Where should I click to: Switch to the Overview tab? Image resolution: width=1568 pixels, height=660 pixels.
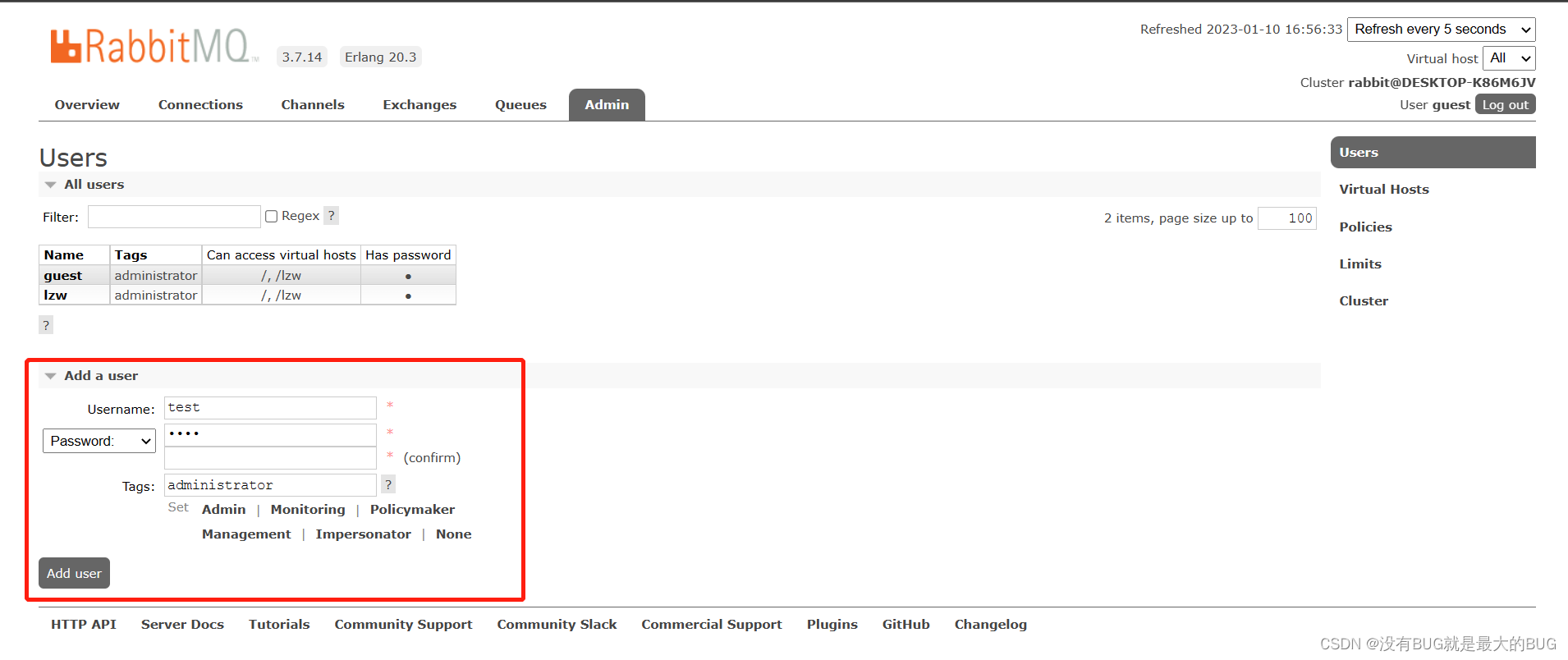tap(87, 105)
